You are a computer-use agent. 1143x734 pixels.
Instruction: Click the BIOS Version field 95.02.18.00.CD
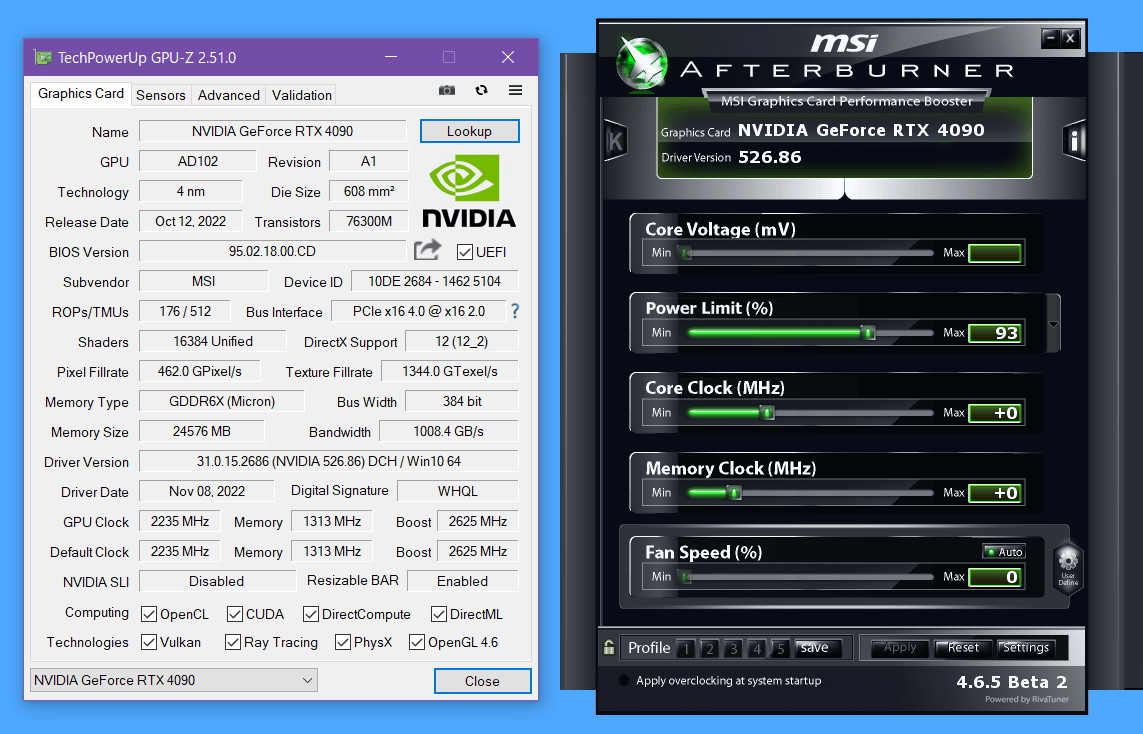coord(273,251)
